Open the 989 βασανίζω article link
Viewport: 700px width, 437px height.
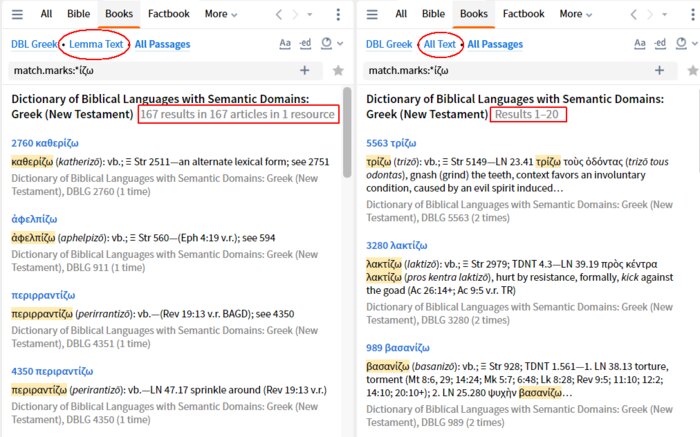[398, 348]
